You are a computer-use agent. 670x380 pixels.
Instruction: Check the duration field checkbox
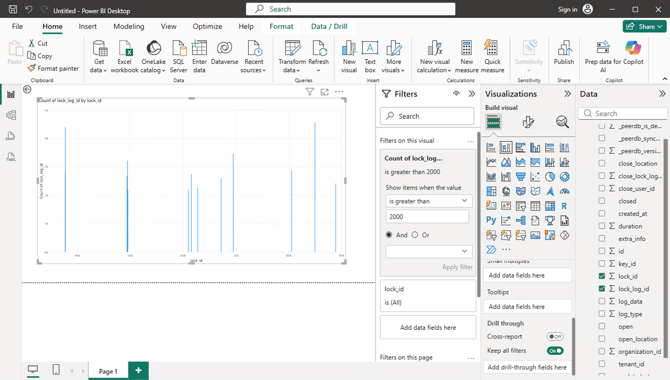pyautogui.click(x=602, y=226)
